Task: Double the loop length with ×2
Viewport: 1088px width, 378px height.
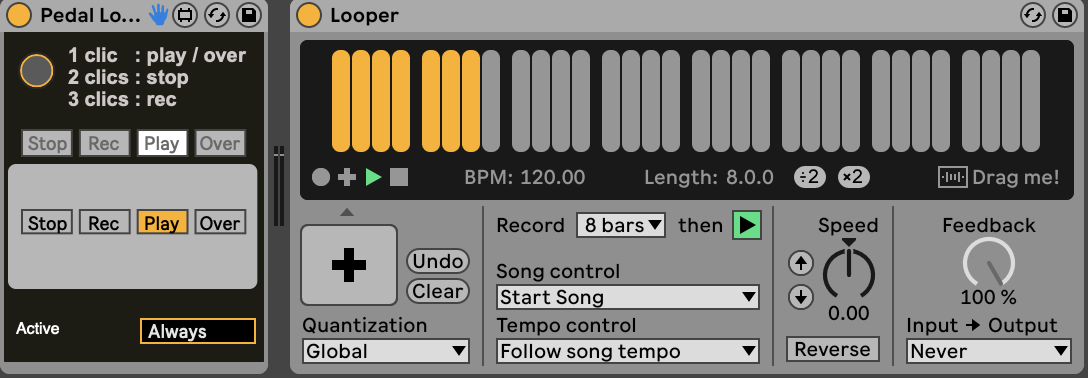Action: (x=853, y=178)
